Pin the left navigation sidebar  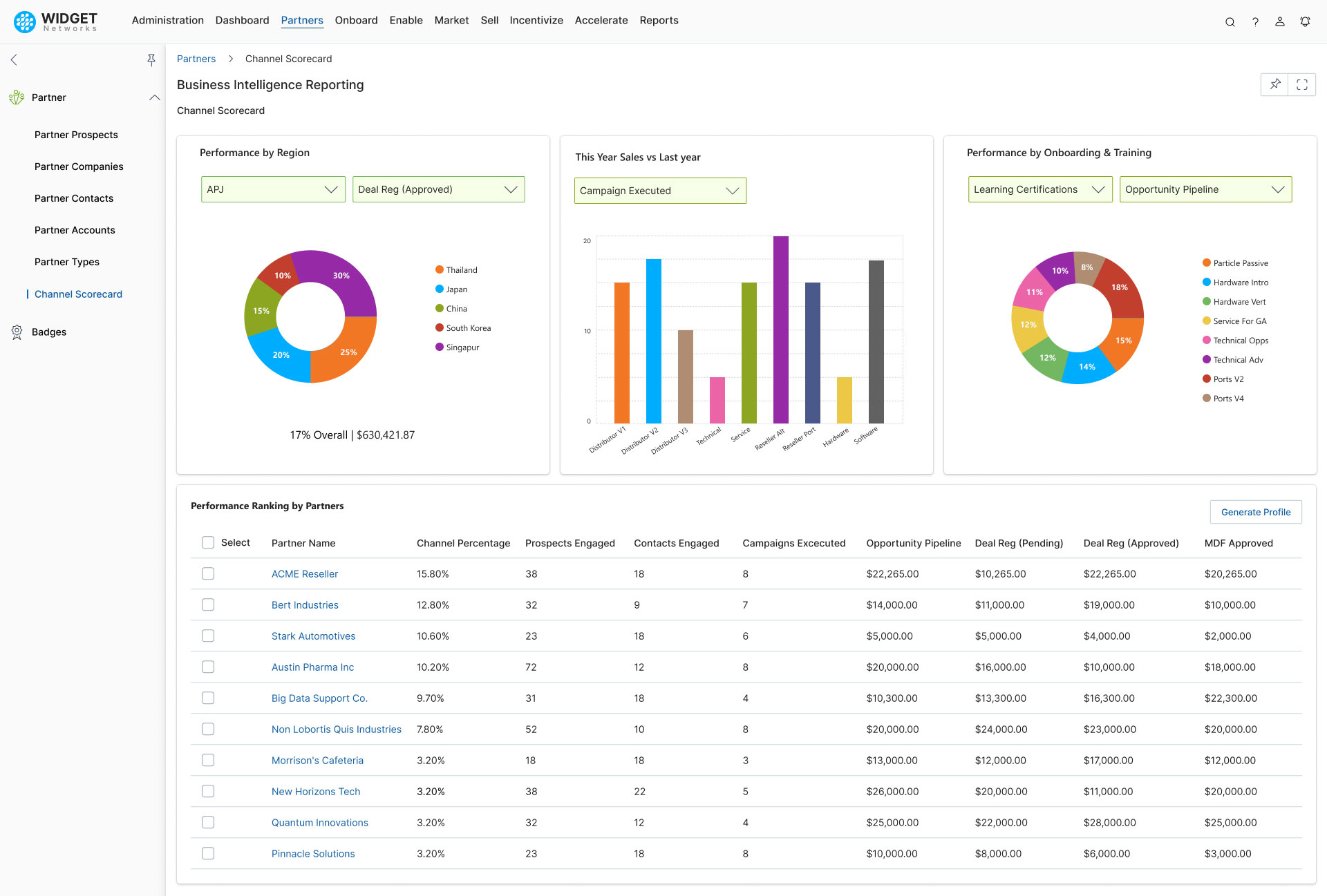click(x=151, y=60)
